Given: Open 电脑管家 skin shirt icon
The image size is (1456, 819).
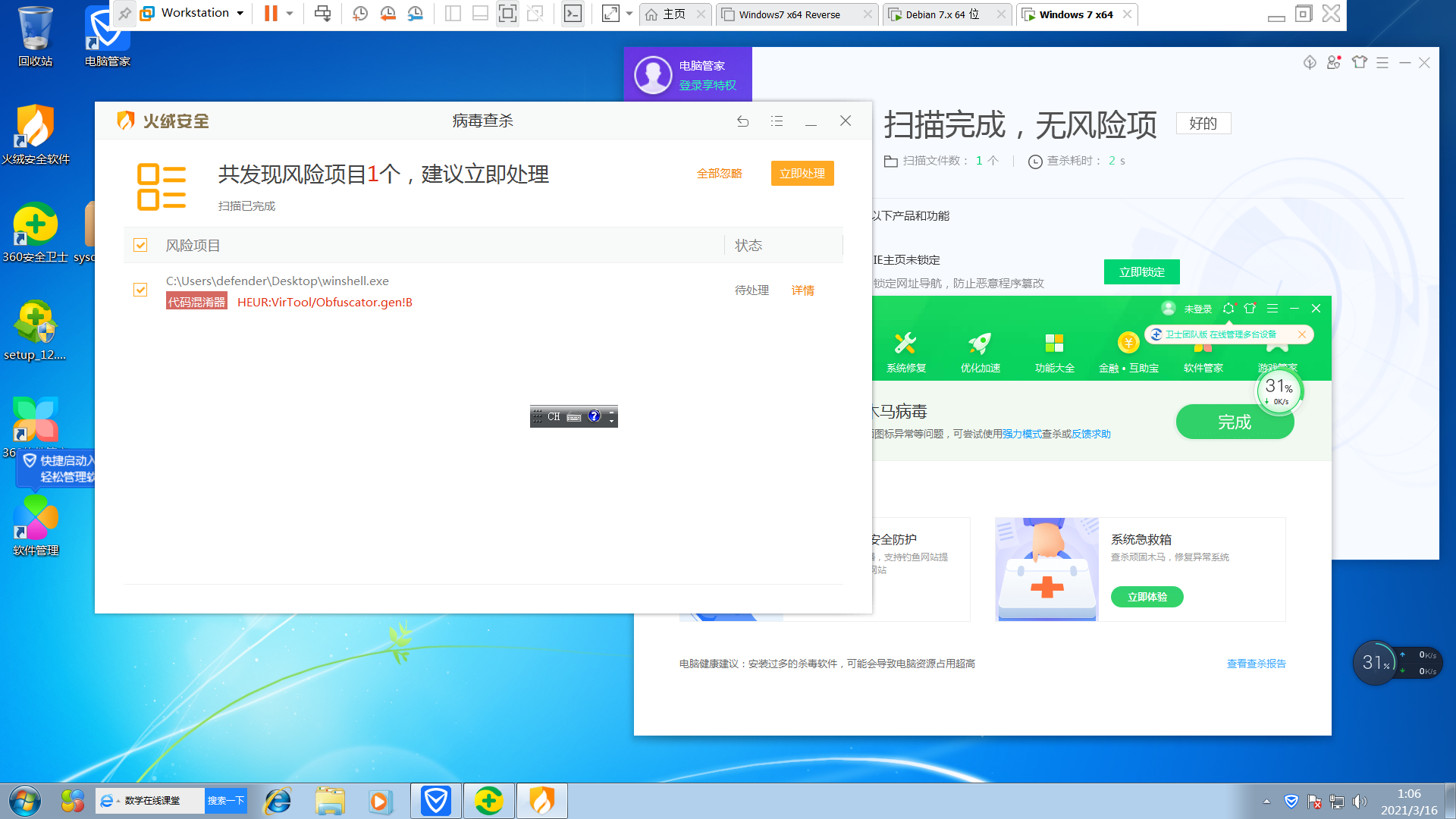Looking at the screenshot, I should 1360,62.
